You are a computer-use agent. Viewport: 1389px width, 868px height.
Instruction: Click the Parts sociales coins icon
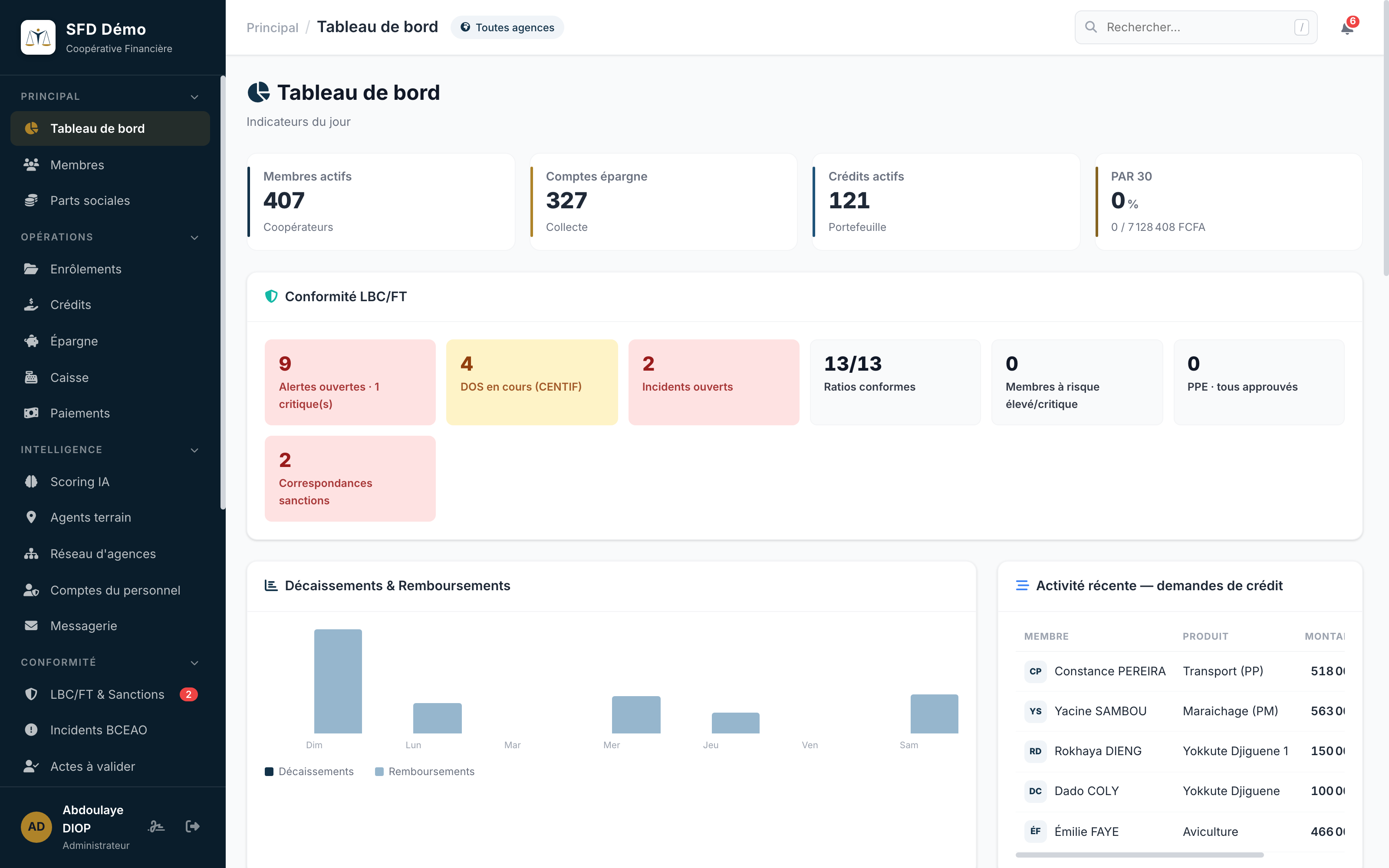coord(31,201)
